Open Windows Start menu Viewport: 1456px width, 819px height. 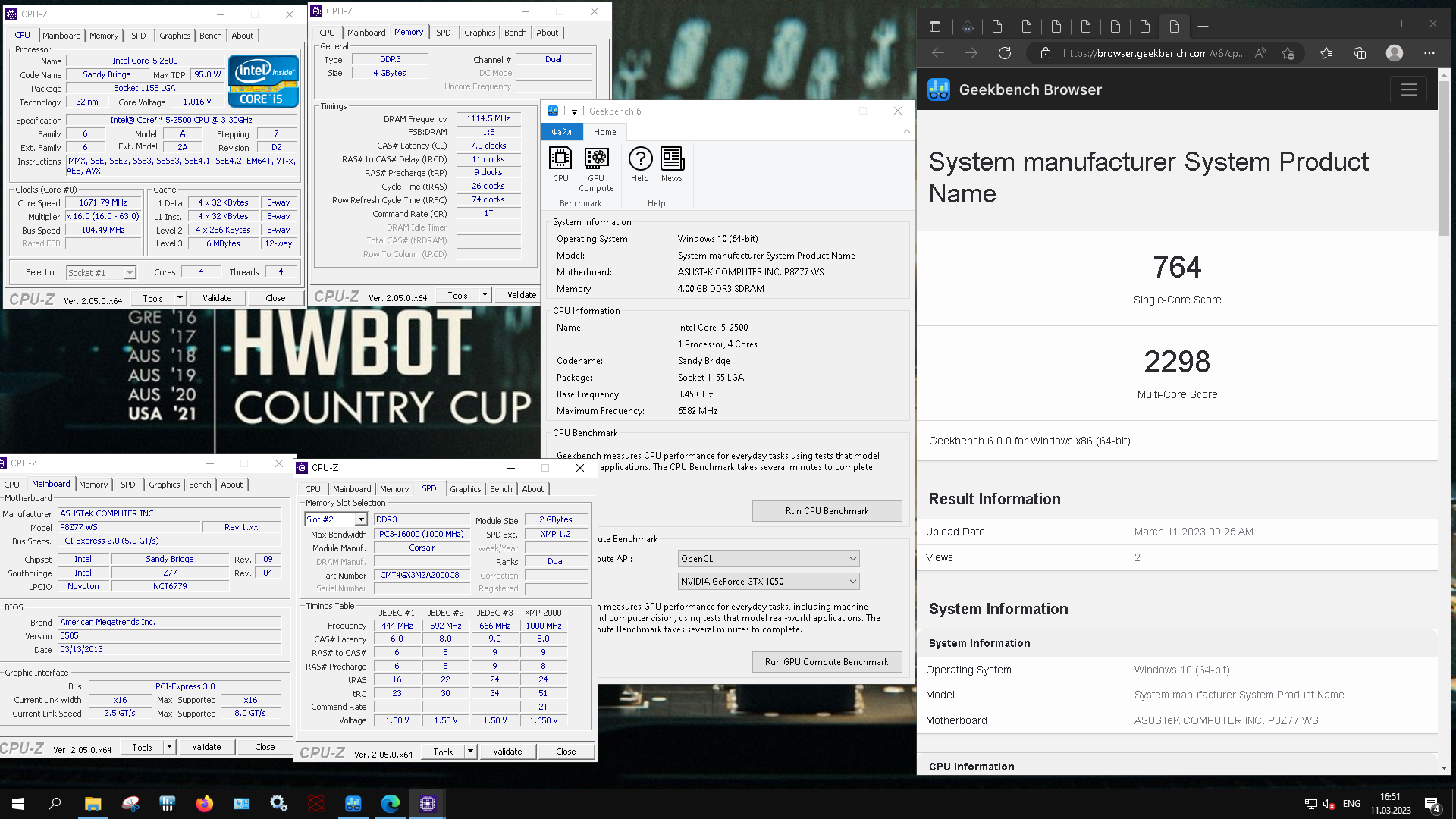pyautogui.click(x=18, y=804)
